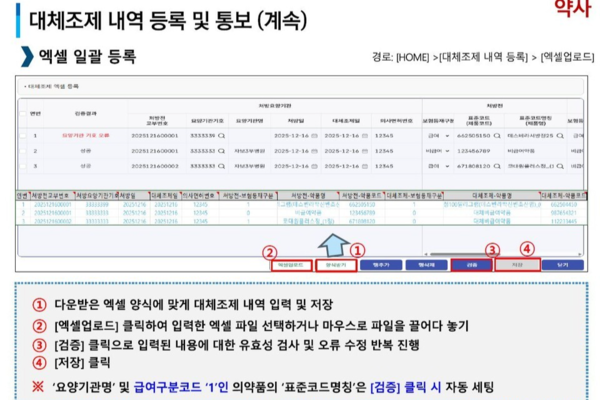Click the 검증 button

coord(471,265)
